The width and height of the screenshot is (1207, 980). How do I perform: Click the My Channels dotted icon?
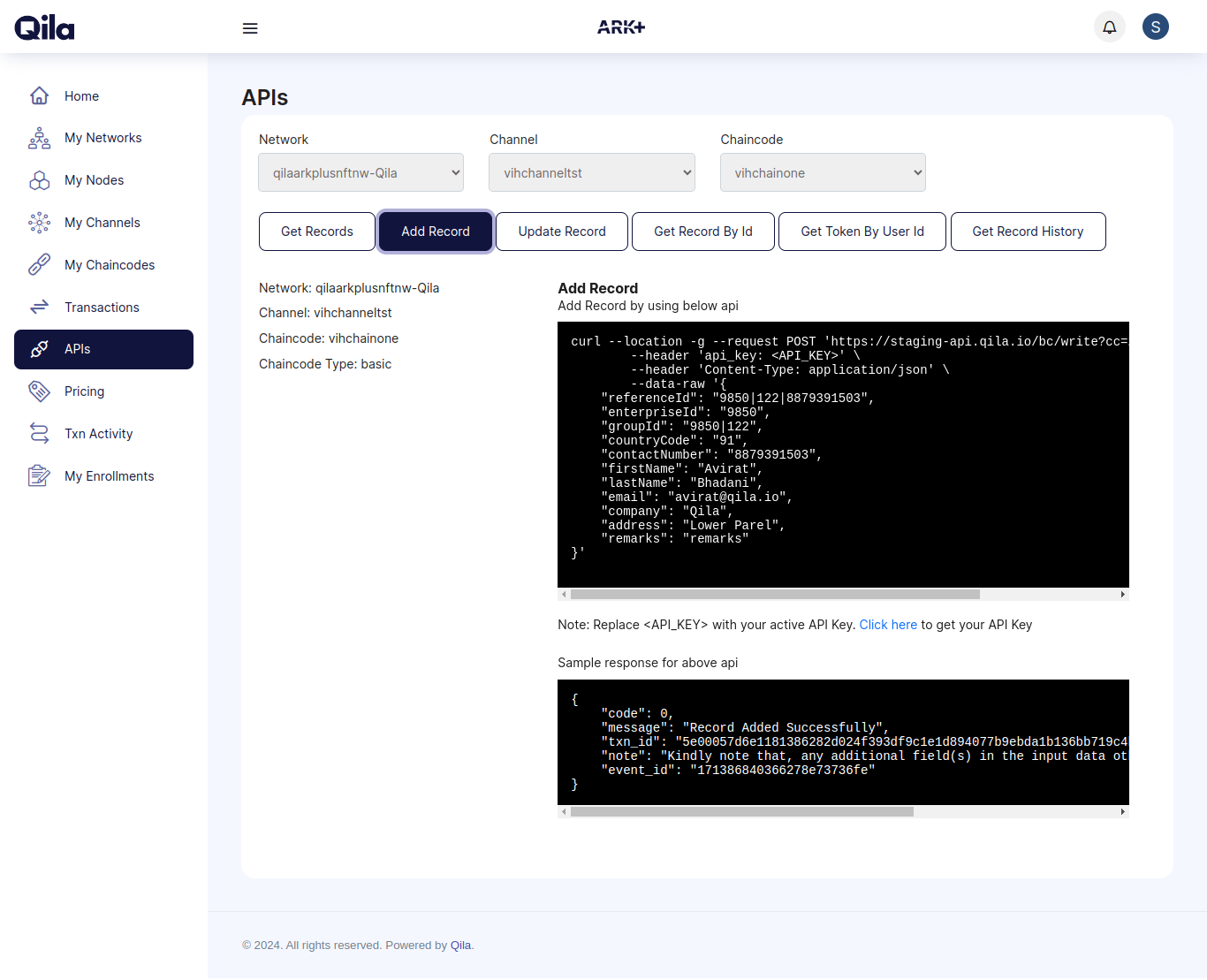point(39,223)
